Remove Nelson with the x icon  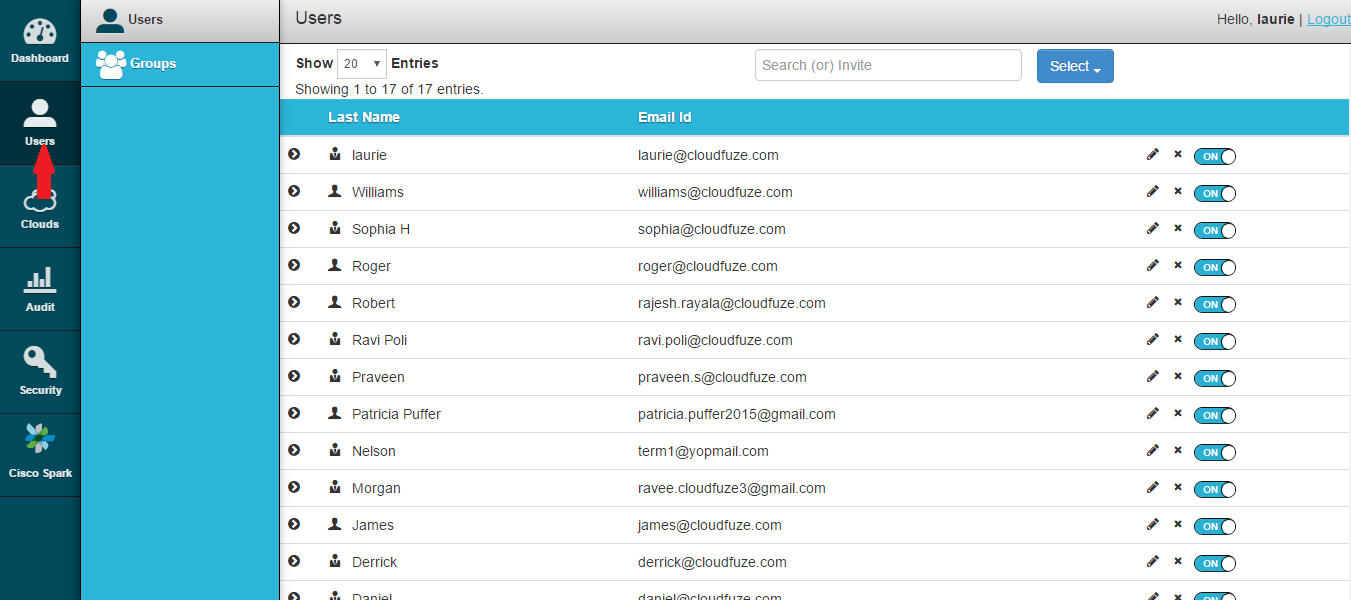point(1178,450)
